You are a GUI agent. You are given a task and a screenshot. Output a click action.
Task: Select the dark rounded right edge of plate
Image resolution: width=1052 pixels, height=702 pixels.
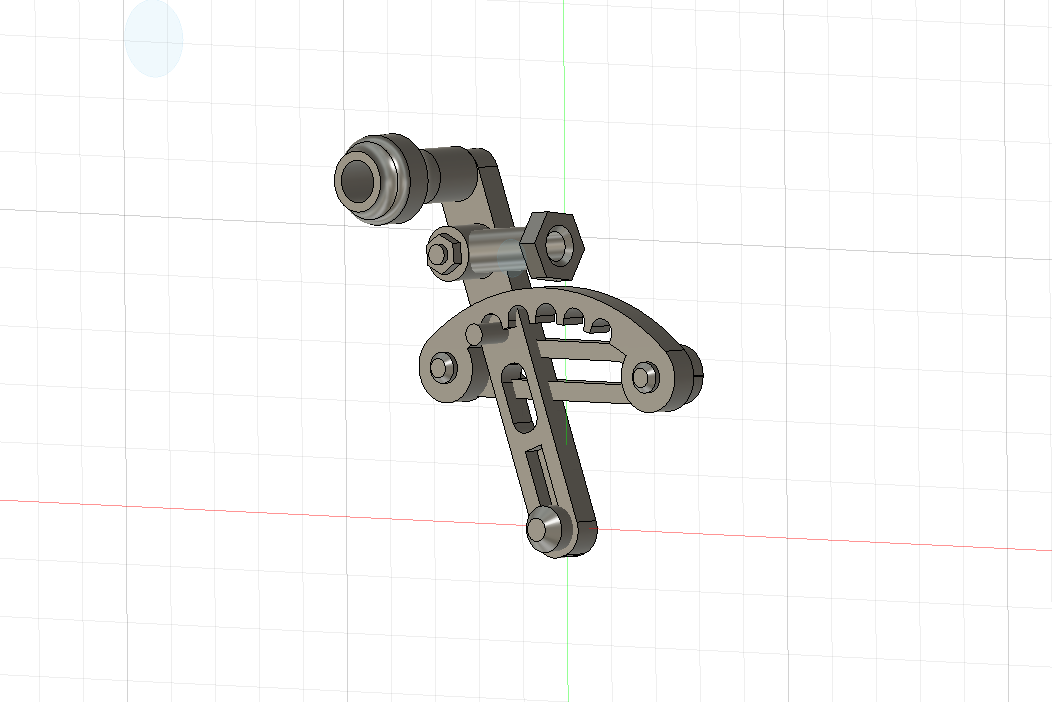[688, 374]
